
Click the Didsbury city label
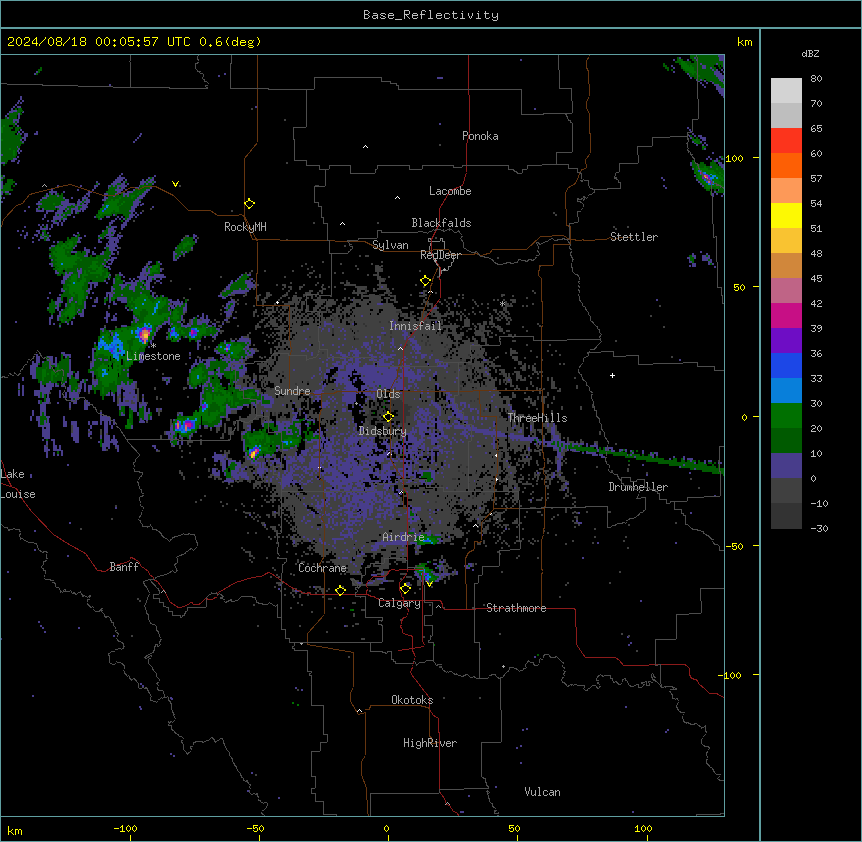click(x=382, y=431)
